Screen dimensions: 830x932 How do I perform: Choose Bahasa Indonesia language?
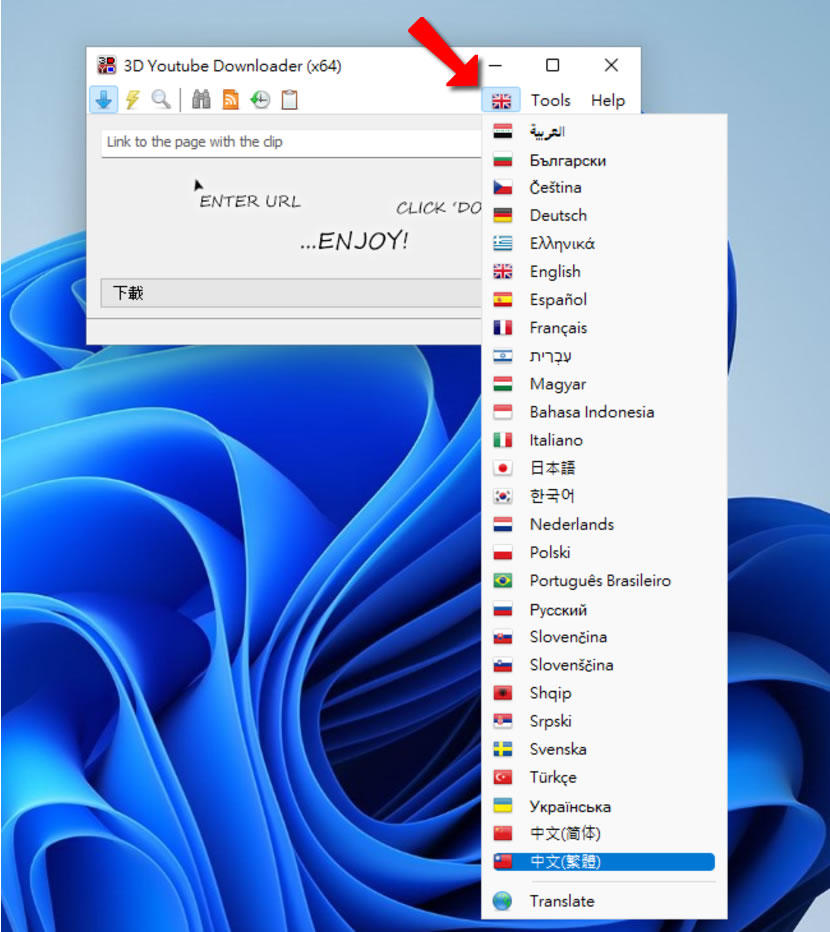[604, 412]
